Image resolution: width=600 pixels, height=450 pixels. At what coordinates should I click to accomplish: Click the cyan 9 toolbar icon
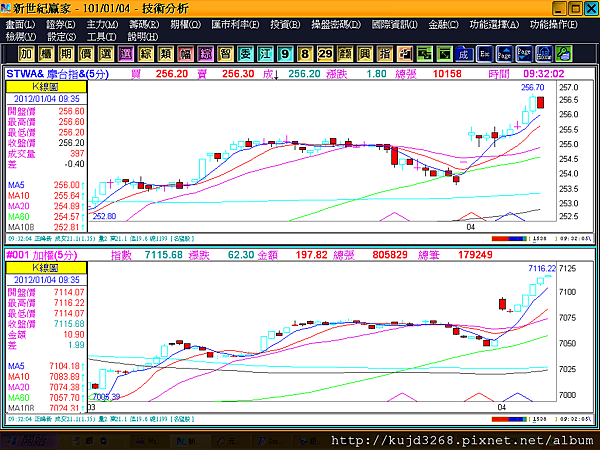[x=285, y=54]
